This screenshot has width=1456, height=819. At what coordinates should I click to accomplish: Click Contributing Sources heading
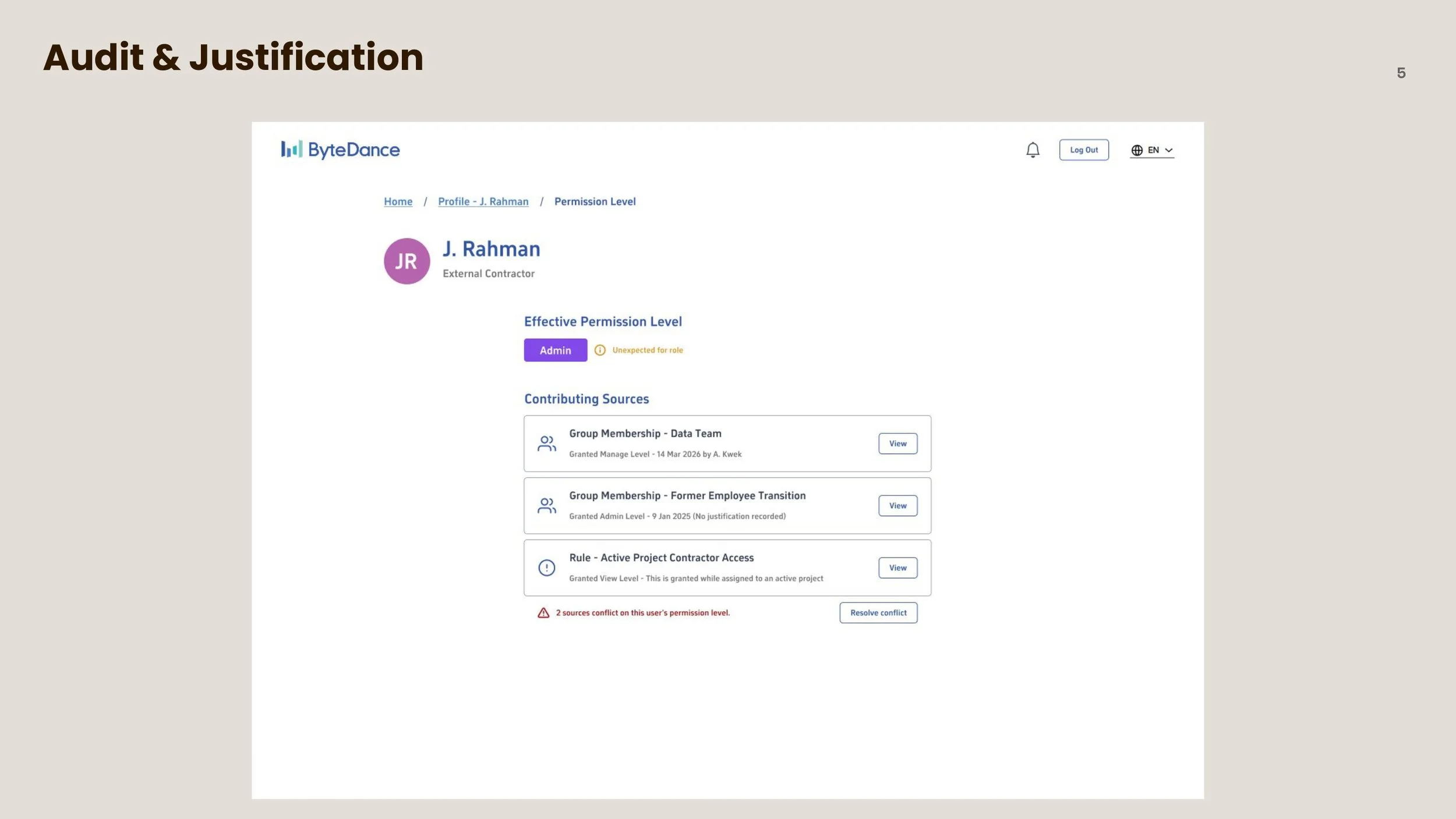coord(586,399)
